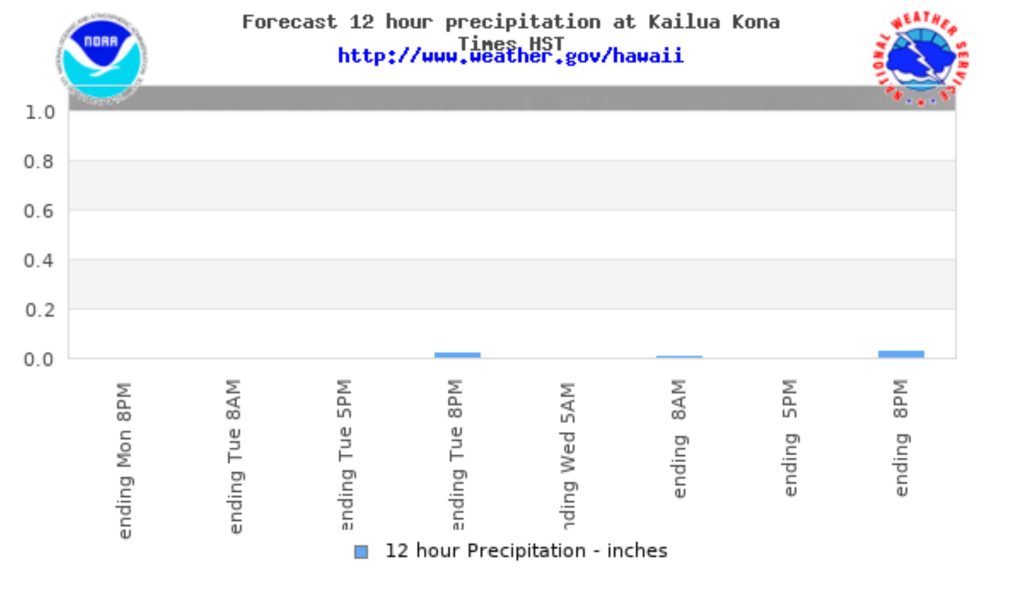Open the weather.gov/hawaii link
This screenshot has width=1024, height=597.
[510, 57]
